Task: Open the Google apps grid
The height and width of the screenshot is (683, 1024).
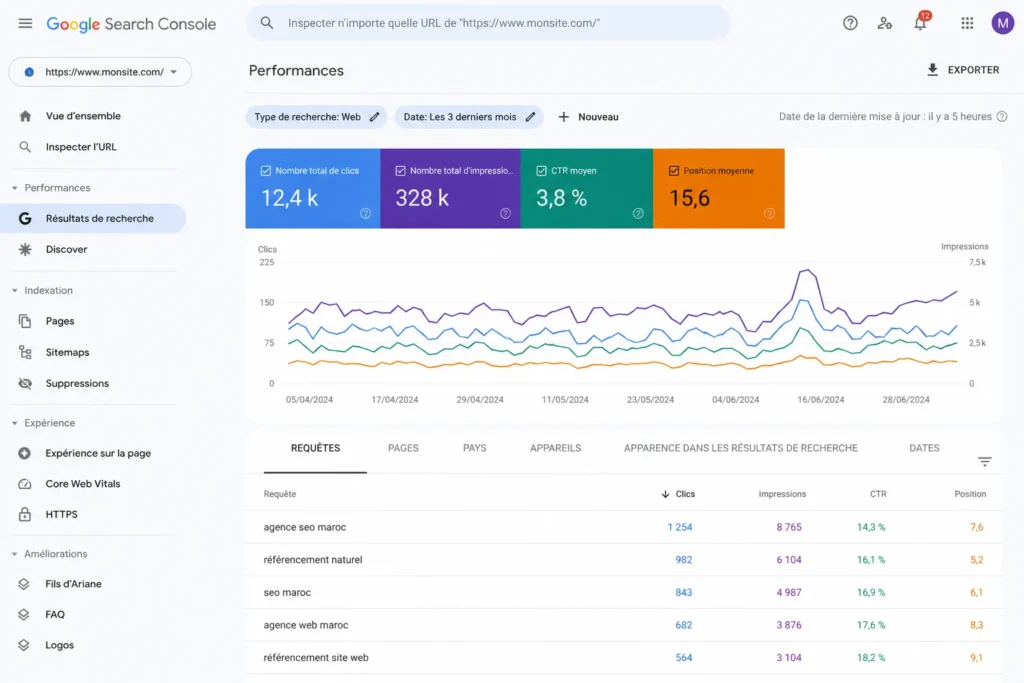Action: coord(967,24)
